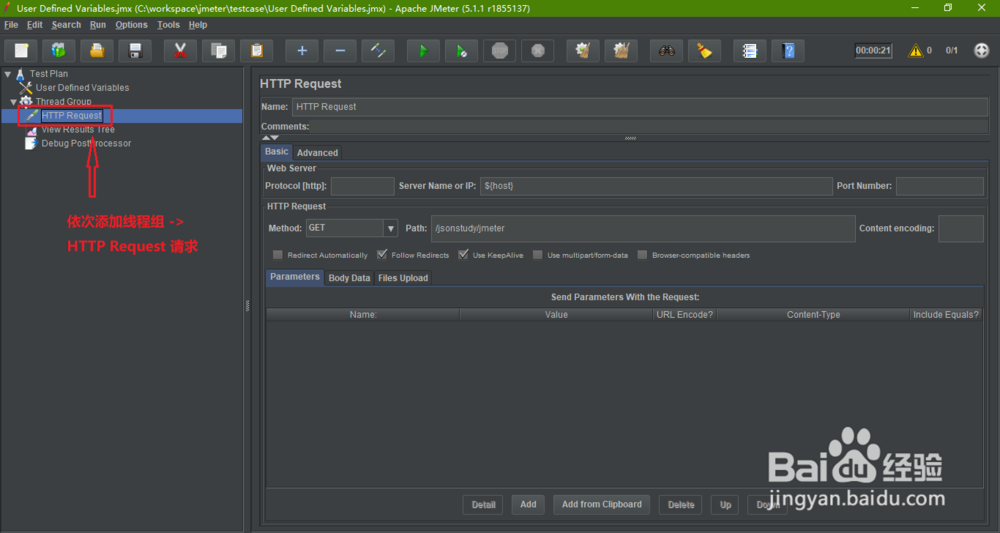Enable Browser-compatible headers checkbox
1000x533 pixels.
(x=642, y=255)
